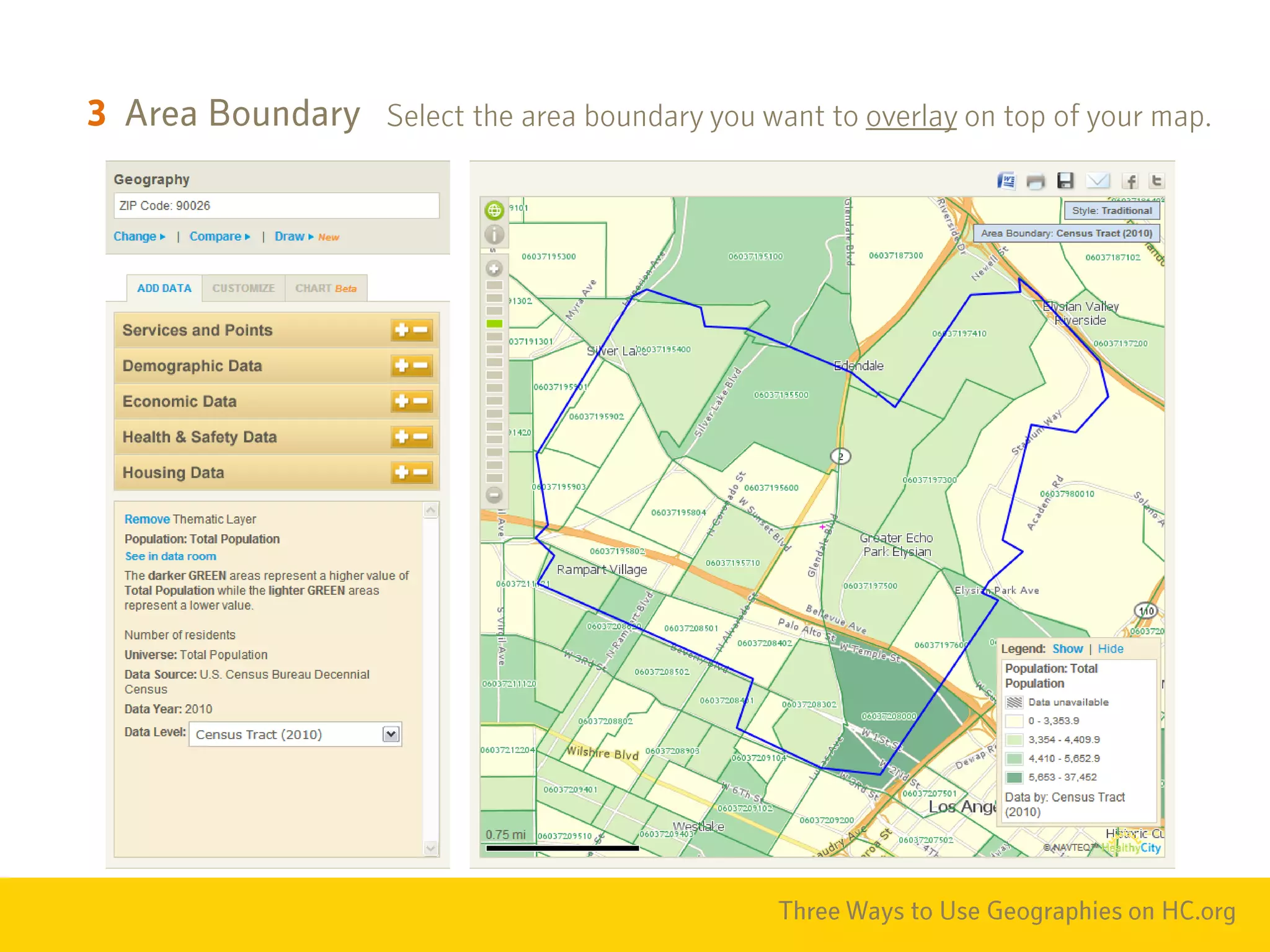Click the print map icon
Viewport: 1270px width, 952px height.
[1035, 182]
